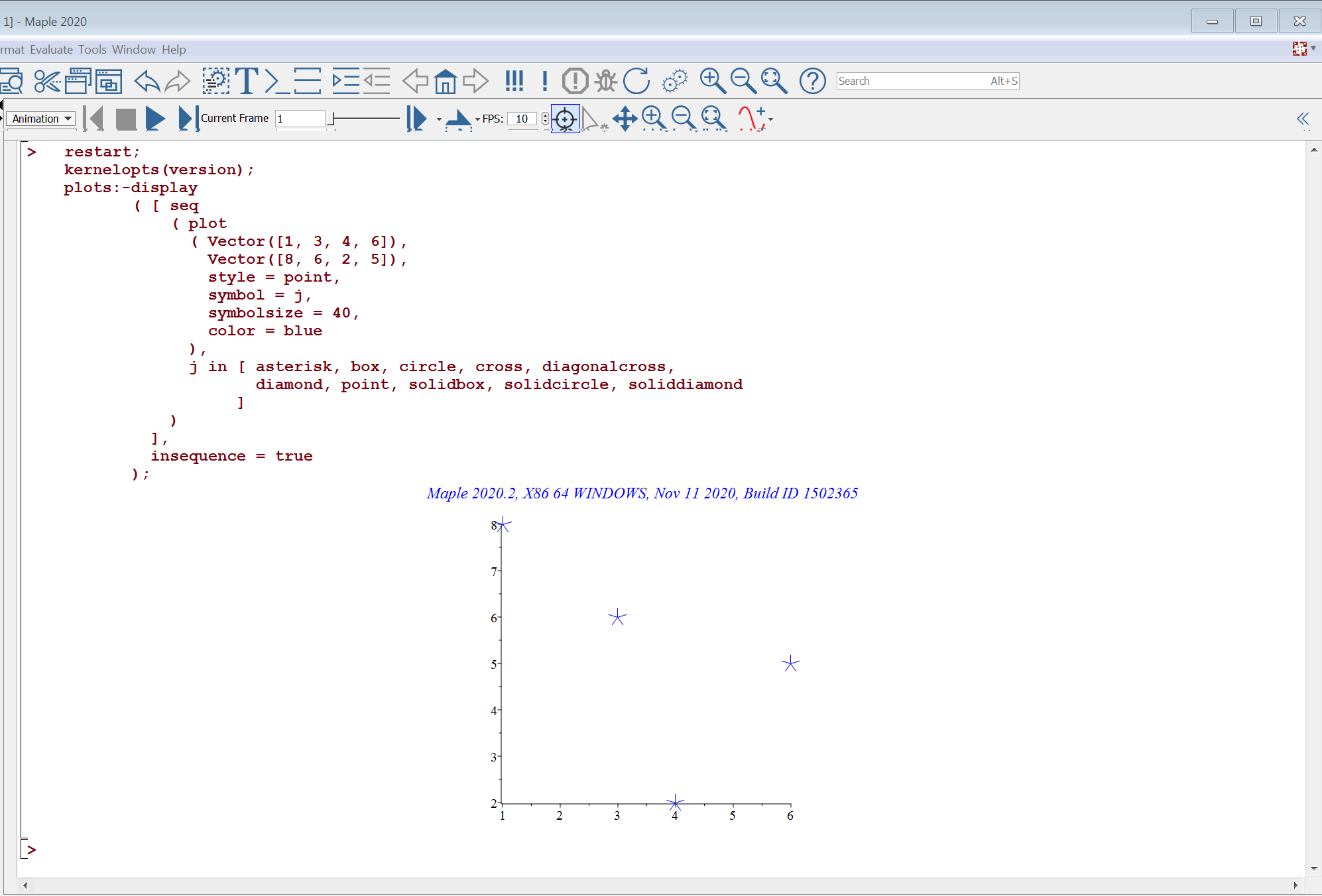This screenshot has width=1322, height=896.
Task: Click the single cycle mode icon
Action: click(458, 119)
